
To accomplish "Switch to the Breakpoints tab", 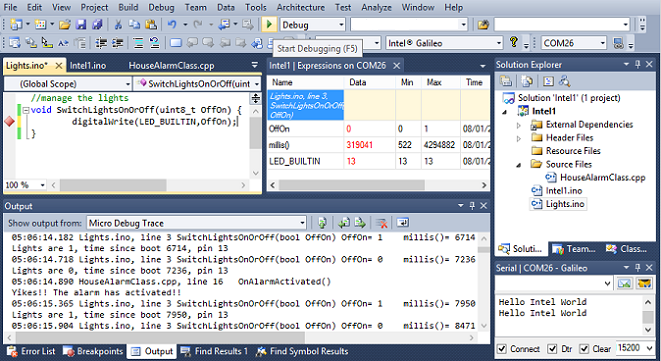I will tap(93, 351).
